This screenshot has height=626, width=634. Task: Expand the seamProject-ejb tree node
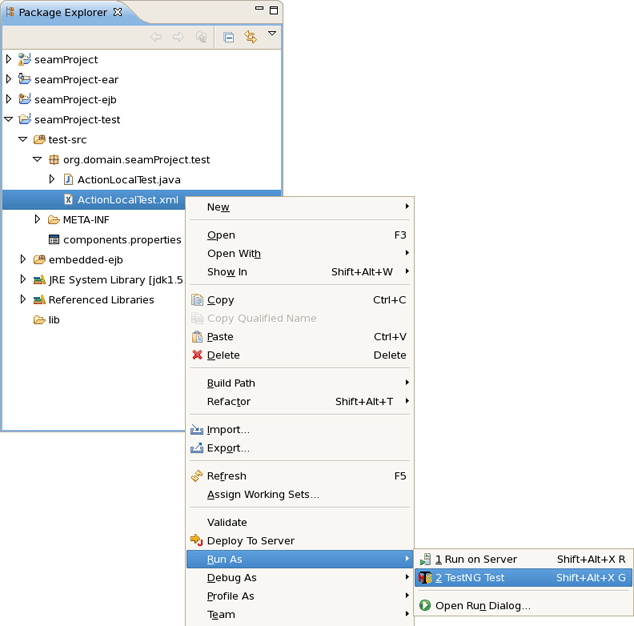(9, 99)
